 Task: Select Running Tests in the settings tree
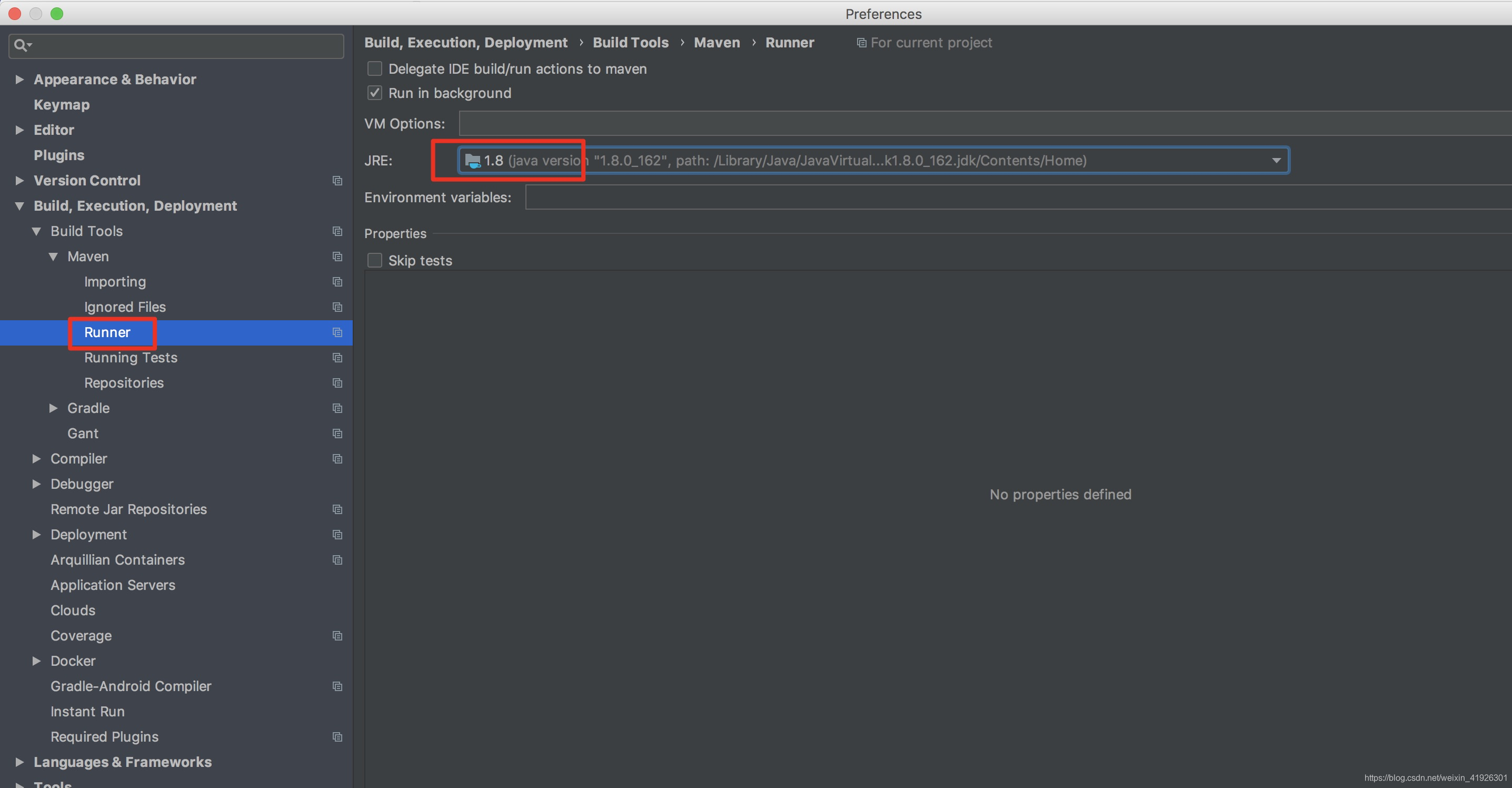point(131,358)
